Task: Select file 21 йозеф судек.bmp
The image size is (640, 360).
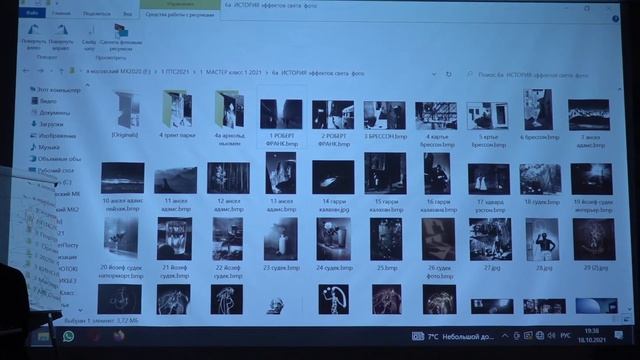Action: [174, 249]
